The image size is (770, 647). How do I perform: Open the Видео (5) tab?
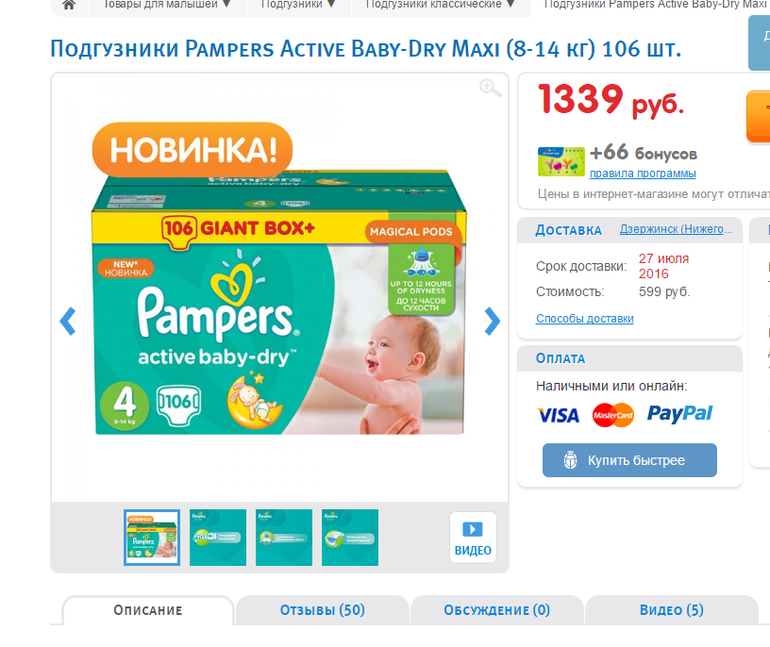[671, 610]
